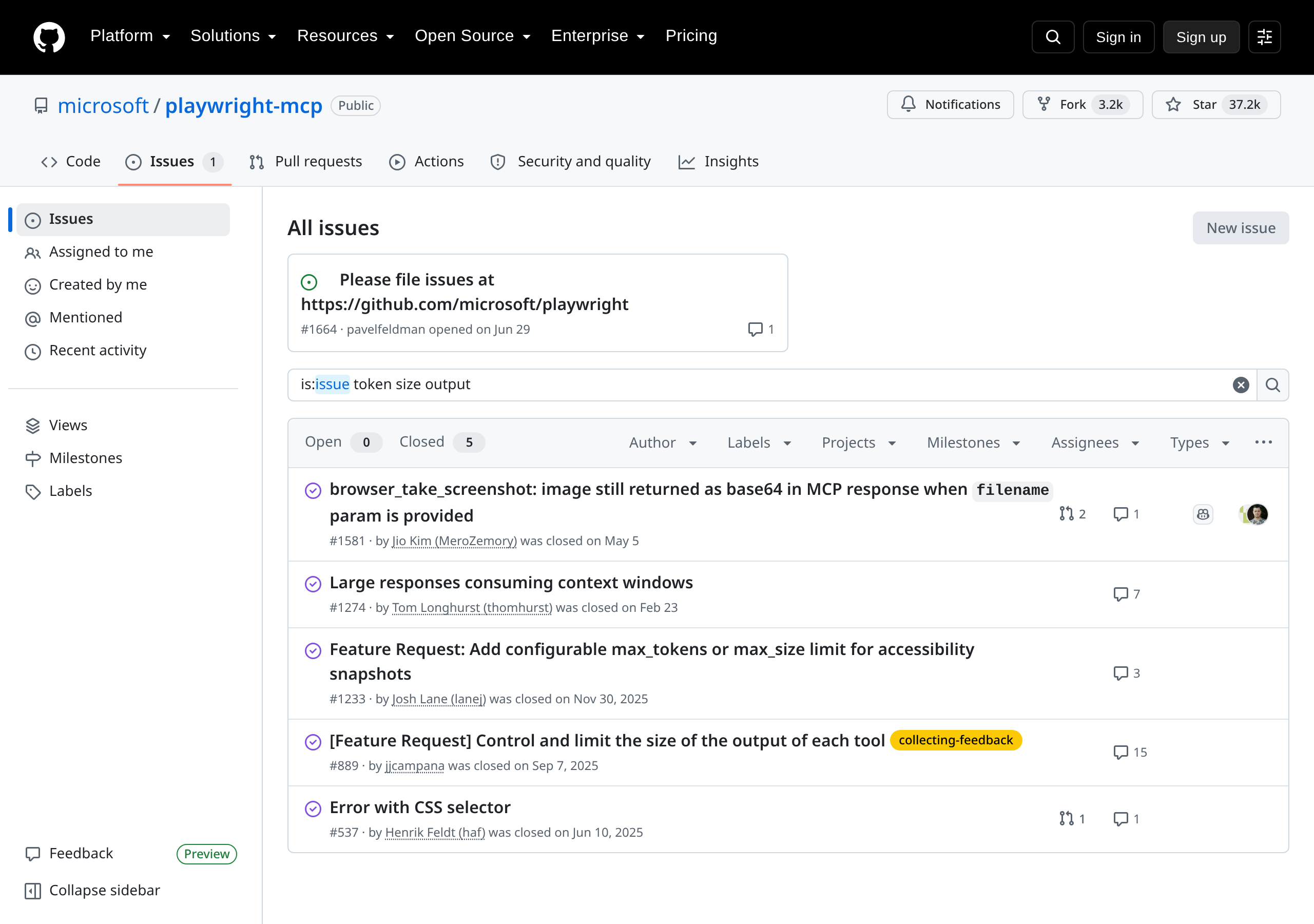The height and width of the screenshot is (924, 1314).
Task: Expand the Resources menu
Action: (x=345, y=36)
